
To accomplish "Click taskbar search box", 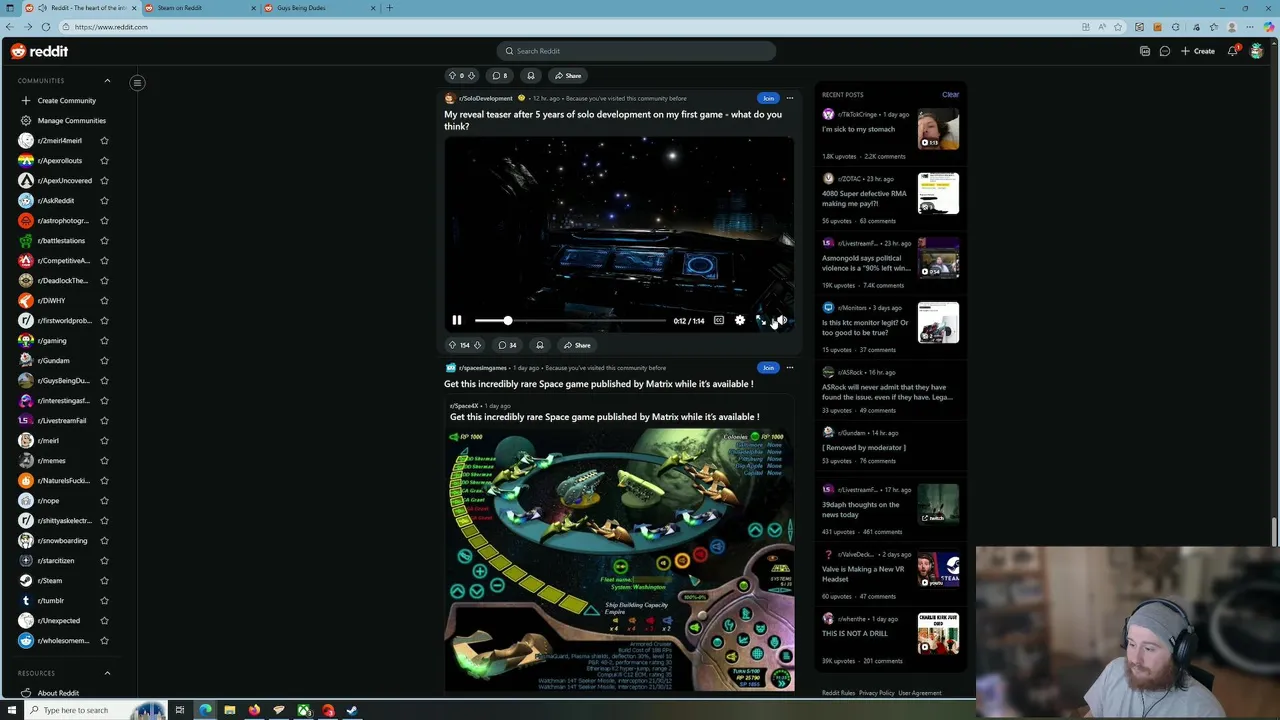I will click(95, 710).
